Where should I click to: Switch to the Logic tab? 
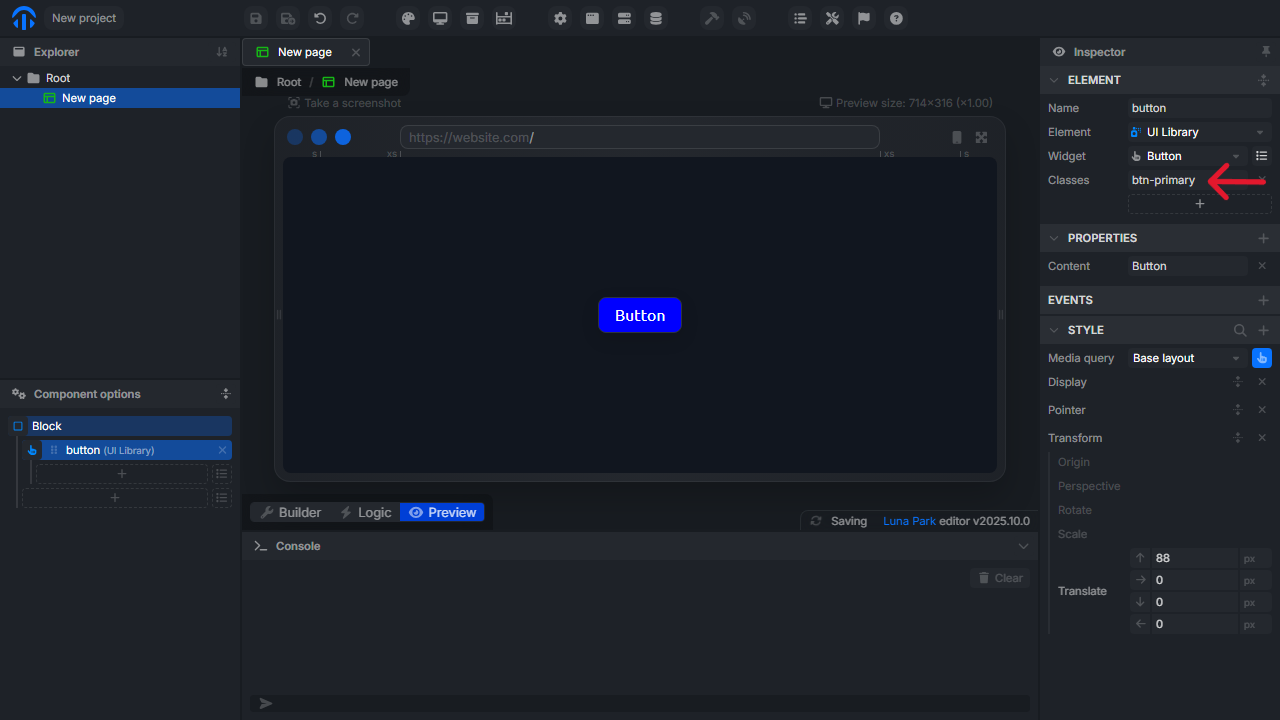[x=366, y=512]
